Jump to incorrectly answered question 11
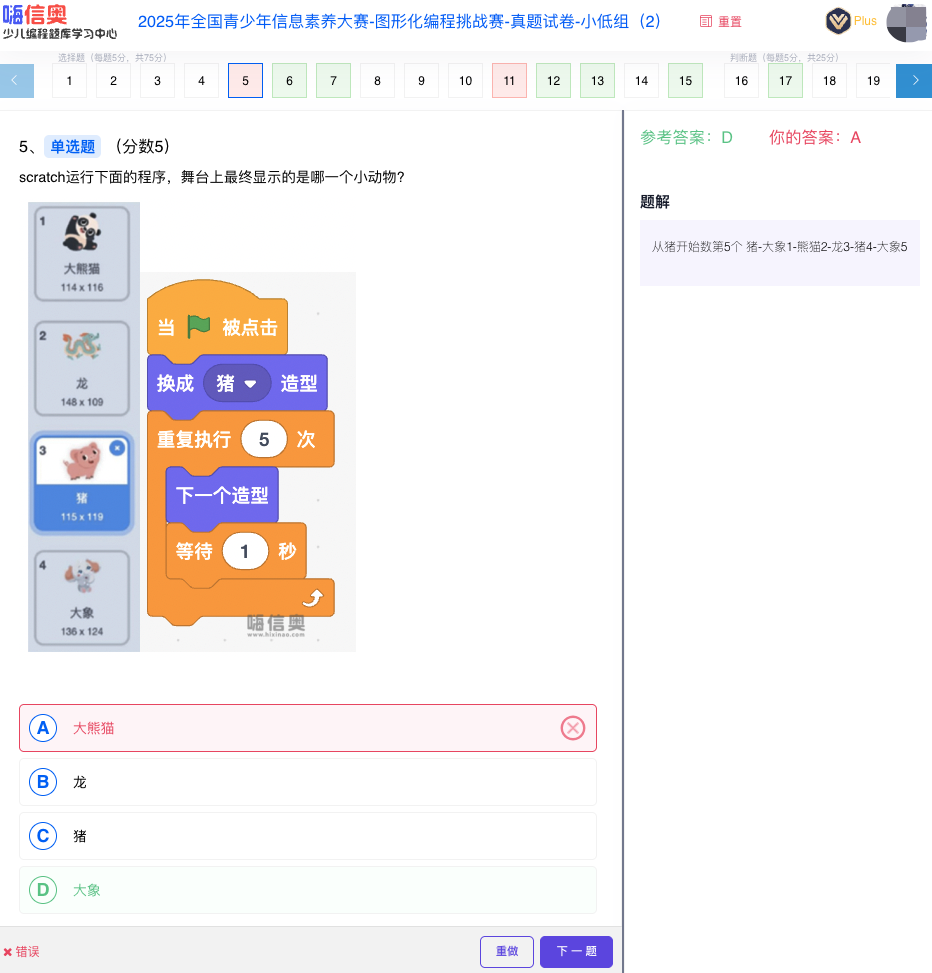The height and width of the screenshot is (973, 932). coord(509,81)
